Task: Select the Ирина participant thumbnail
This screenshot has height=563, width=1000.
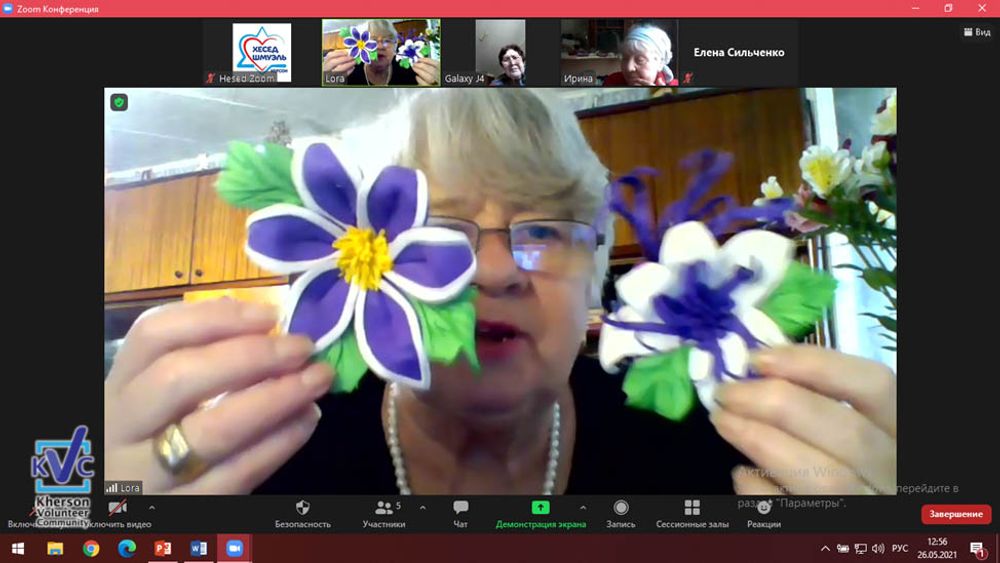Action: tap(619, 52)
